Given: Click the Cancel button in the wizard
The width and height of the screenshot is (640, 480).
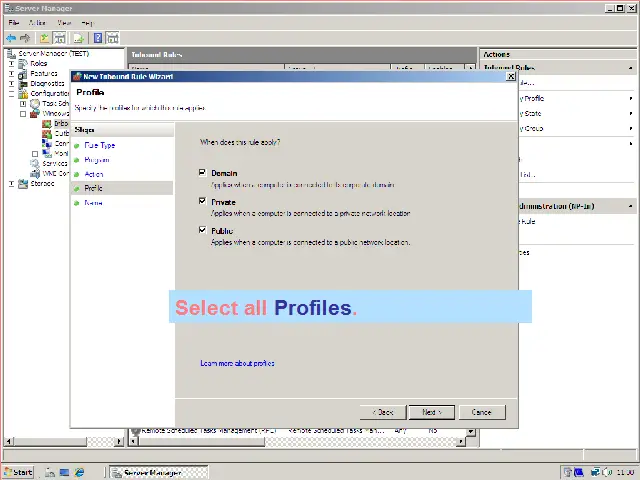Looking at the screenshot, I should (482, 412).
